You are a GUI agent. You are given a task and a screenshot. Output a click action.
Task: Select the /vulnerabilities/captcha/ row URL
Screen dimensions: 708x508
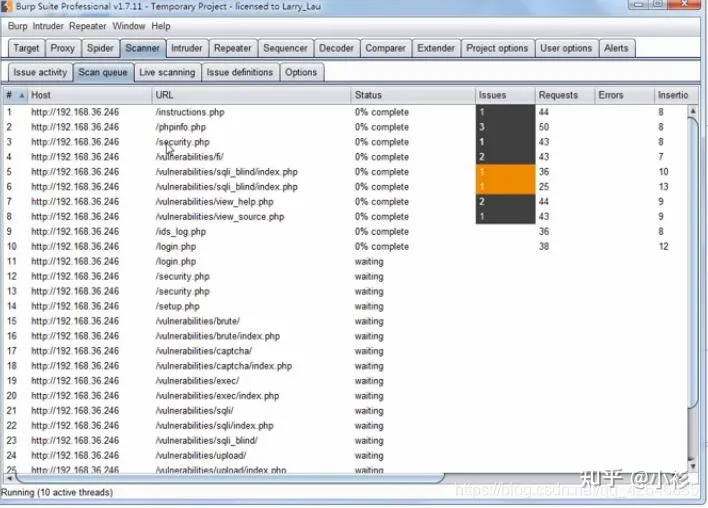(204, 351)
